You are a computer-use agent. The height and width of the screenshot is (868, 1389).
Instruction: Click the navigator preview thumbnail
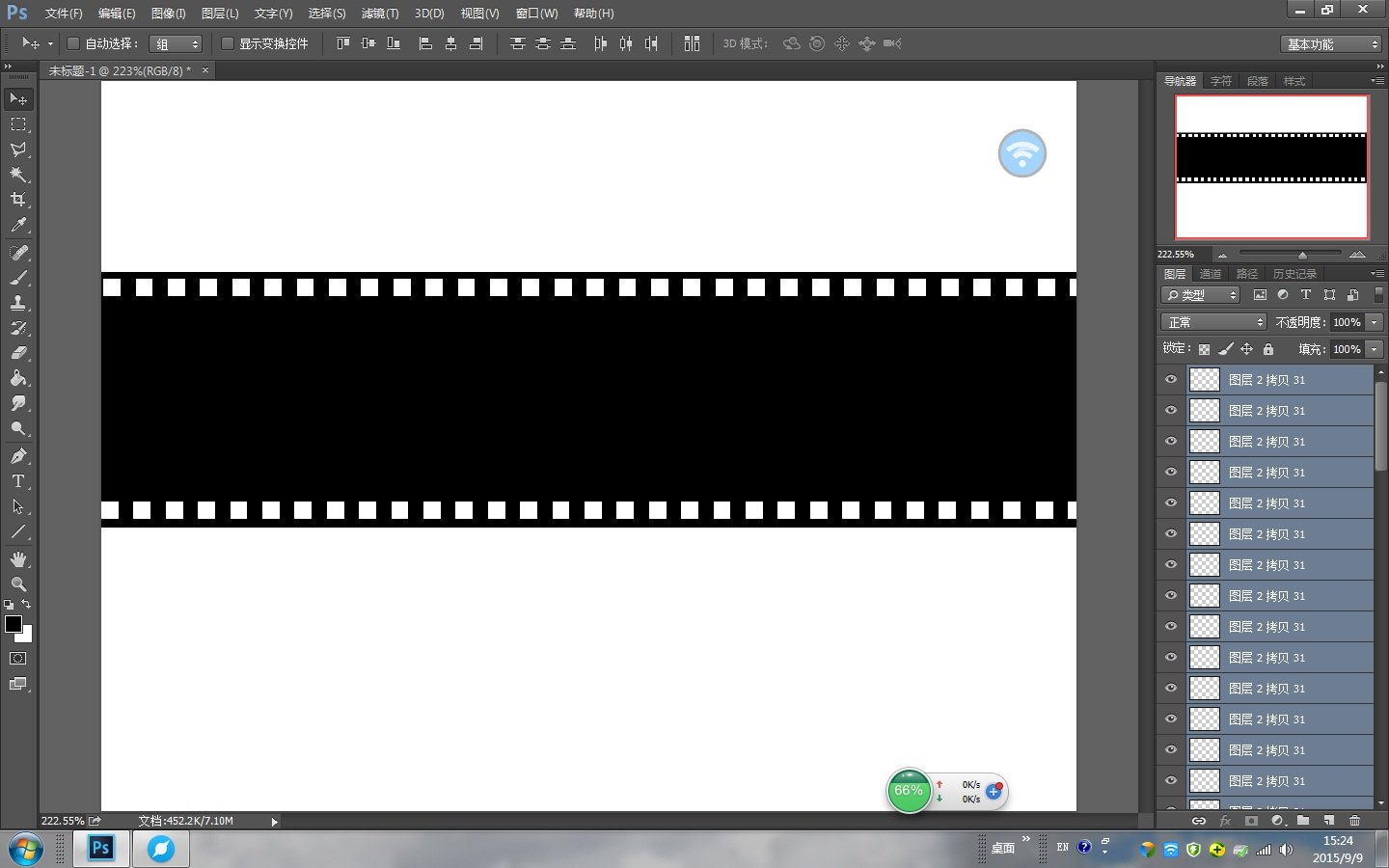click(x=1271, y=166)
